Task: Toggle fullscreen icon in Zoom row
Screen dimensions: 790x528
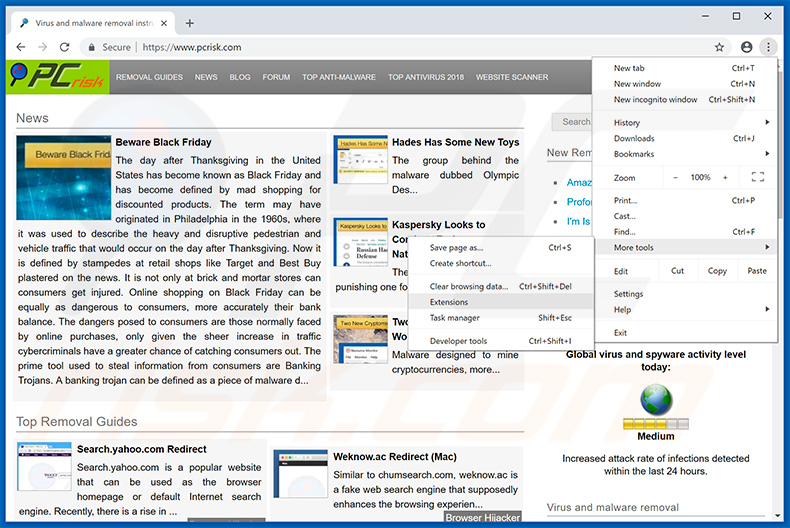Action: click(757, 177)
